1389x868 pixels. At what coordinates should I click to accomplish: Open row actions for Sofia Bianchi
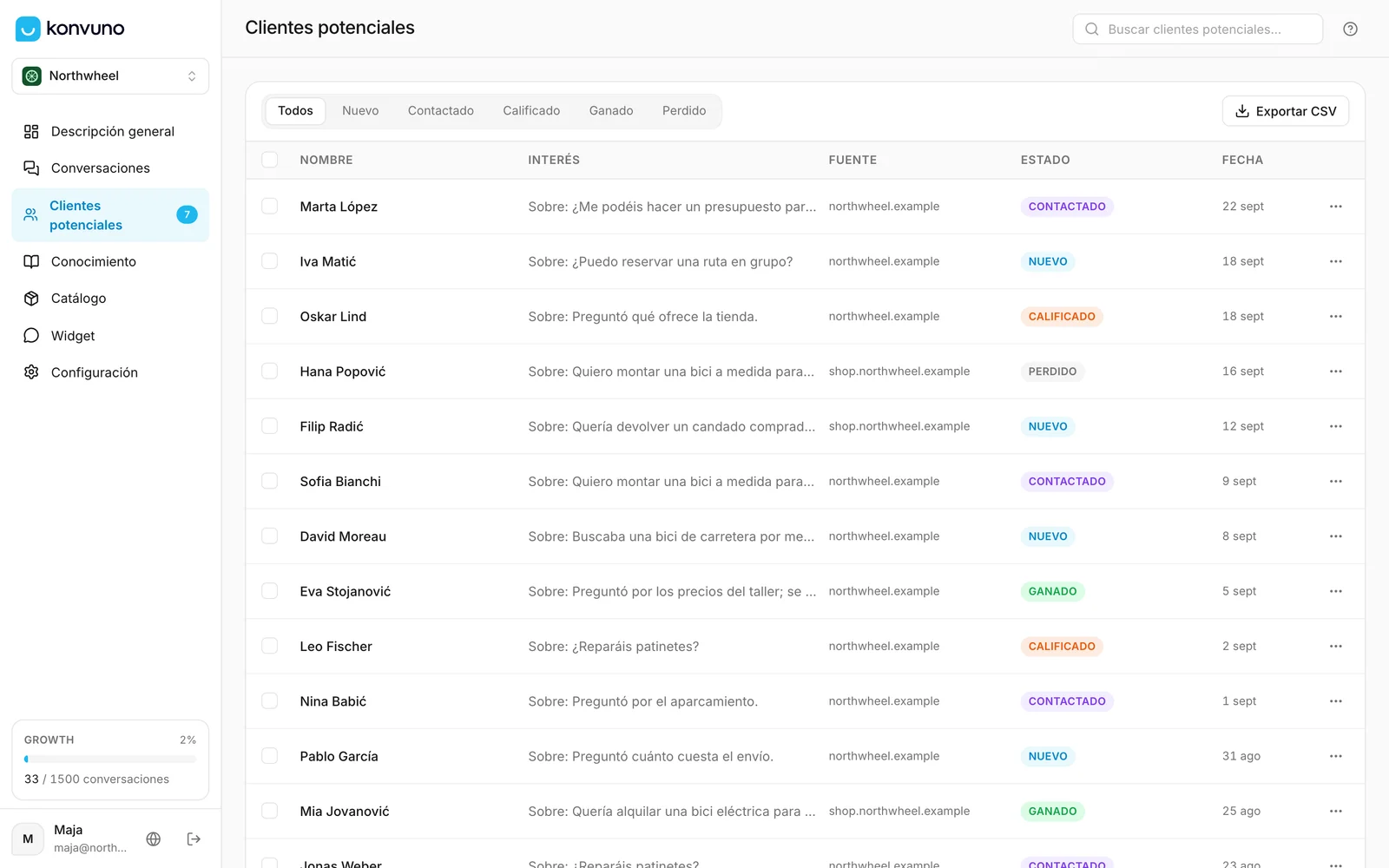pyautogui.click(x=1335, y=481)
